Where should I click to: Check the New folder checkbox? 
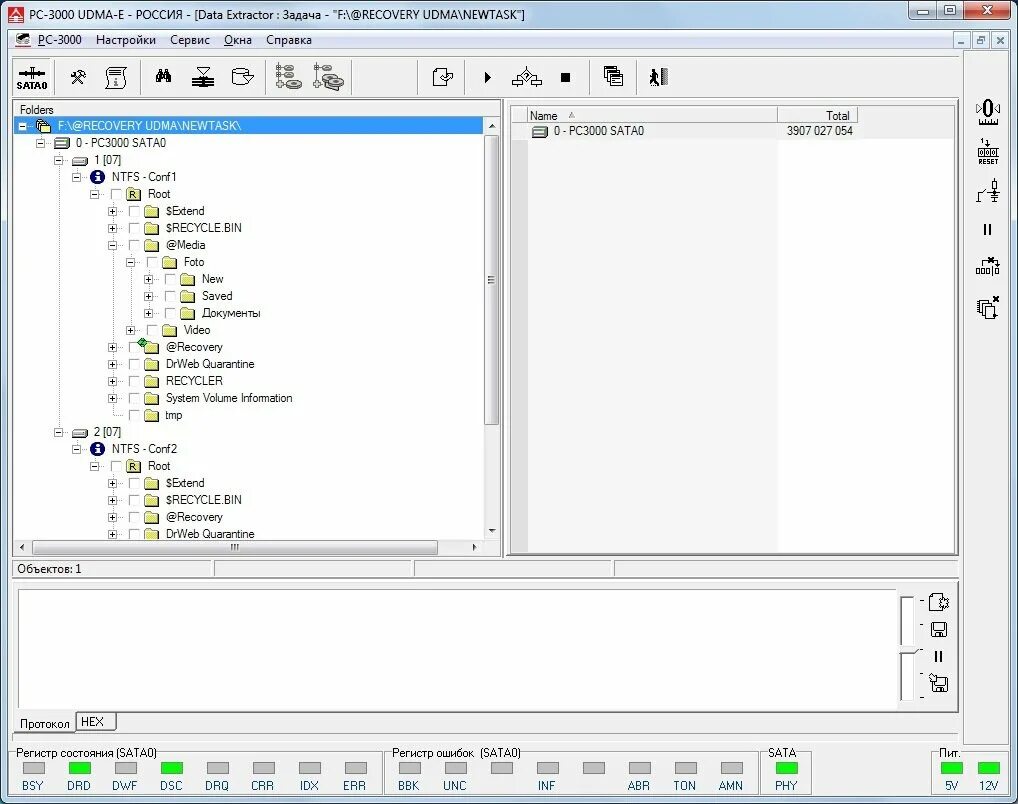tap(170, 279)
